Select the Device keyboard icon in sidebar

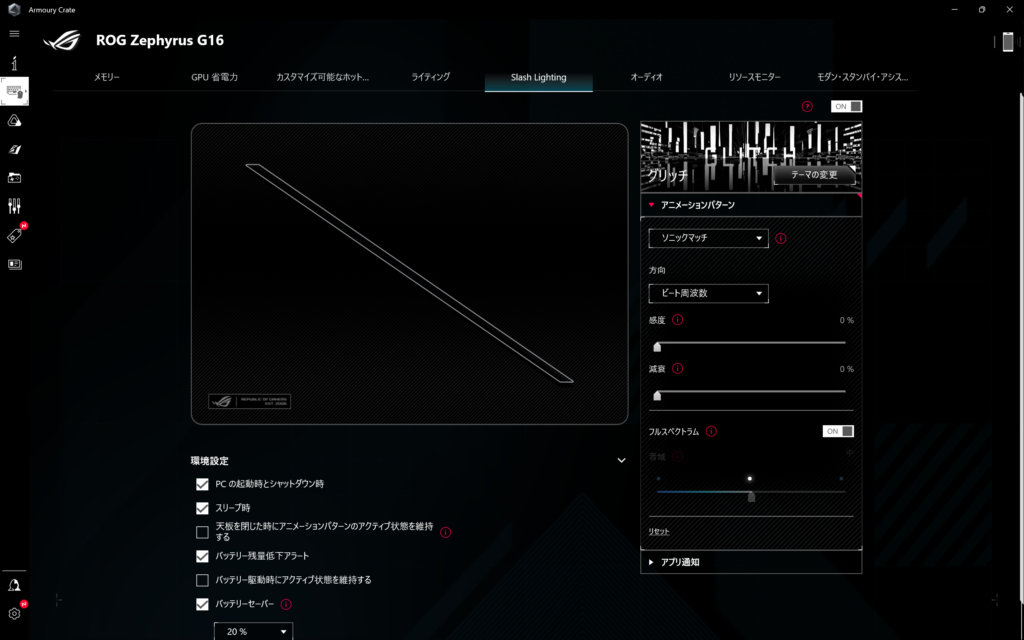tap(14, 91)
